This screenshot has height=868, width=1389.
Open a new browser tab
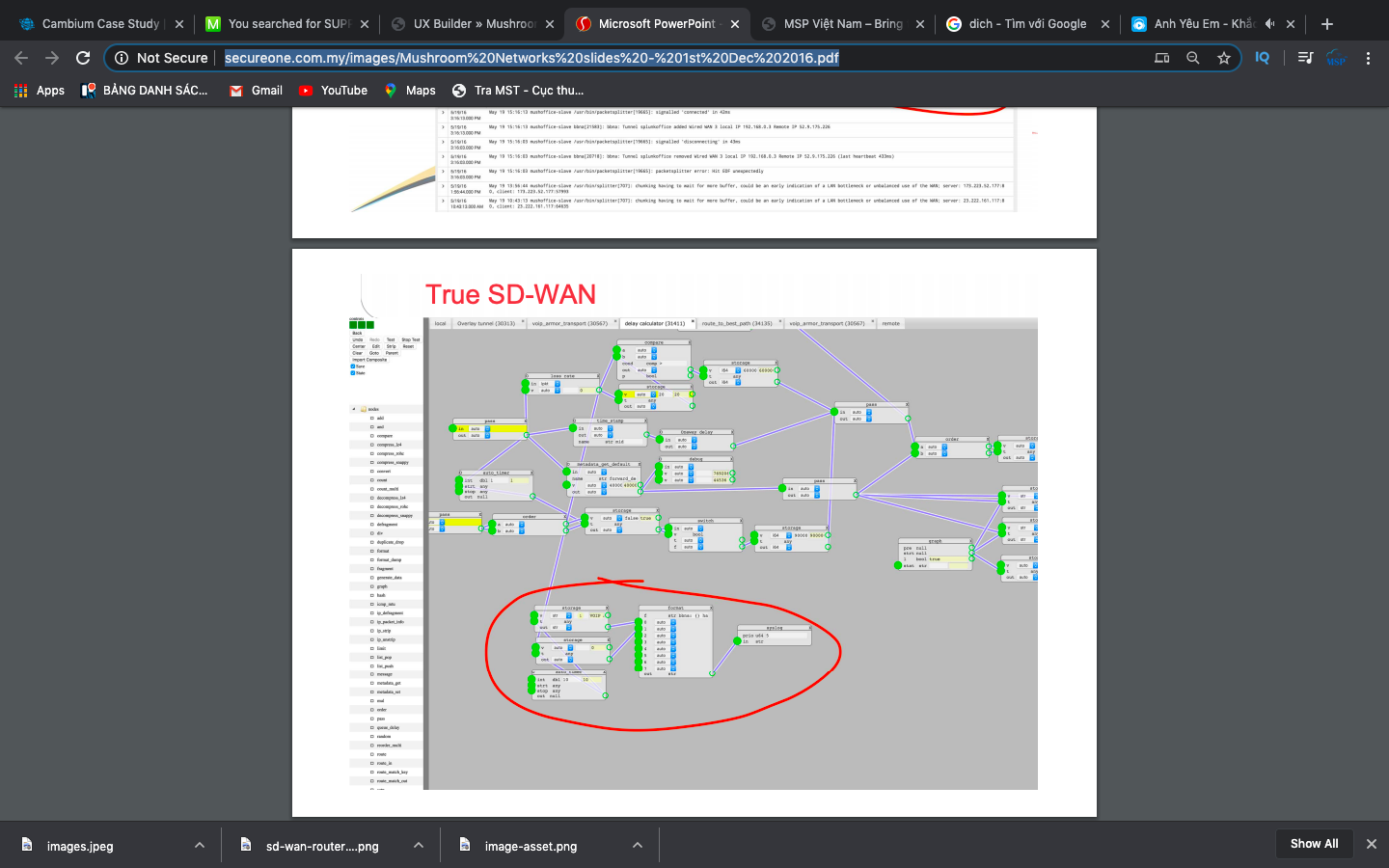click(1327, 24)
